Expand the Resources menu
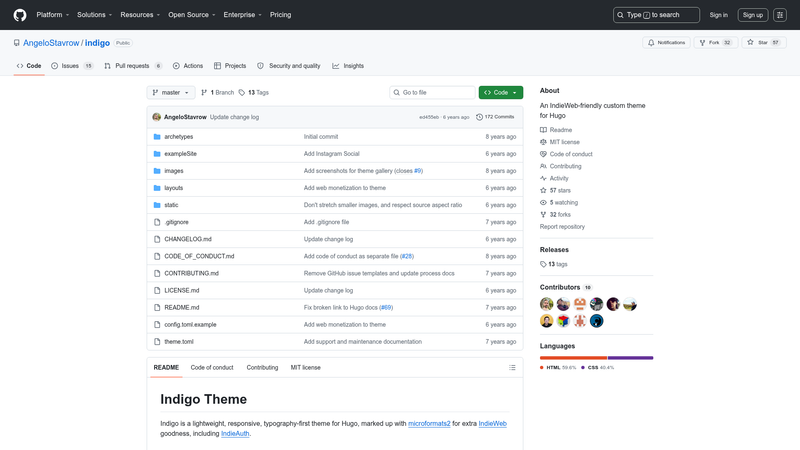Viewport: 800px width, 450px height. 140,15
